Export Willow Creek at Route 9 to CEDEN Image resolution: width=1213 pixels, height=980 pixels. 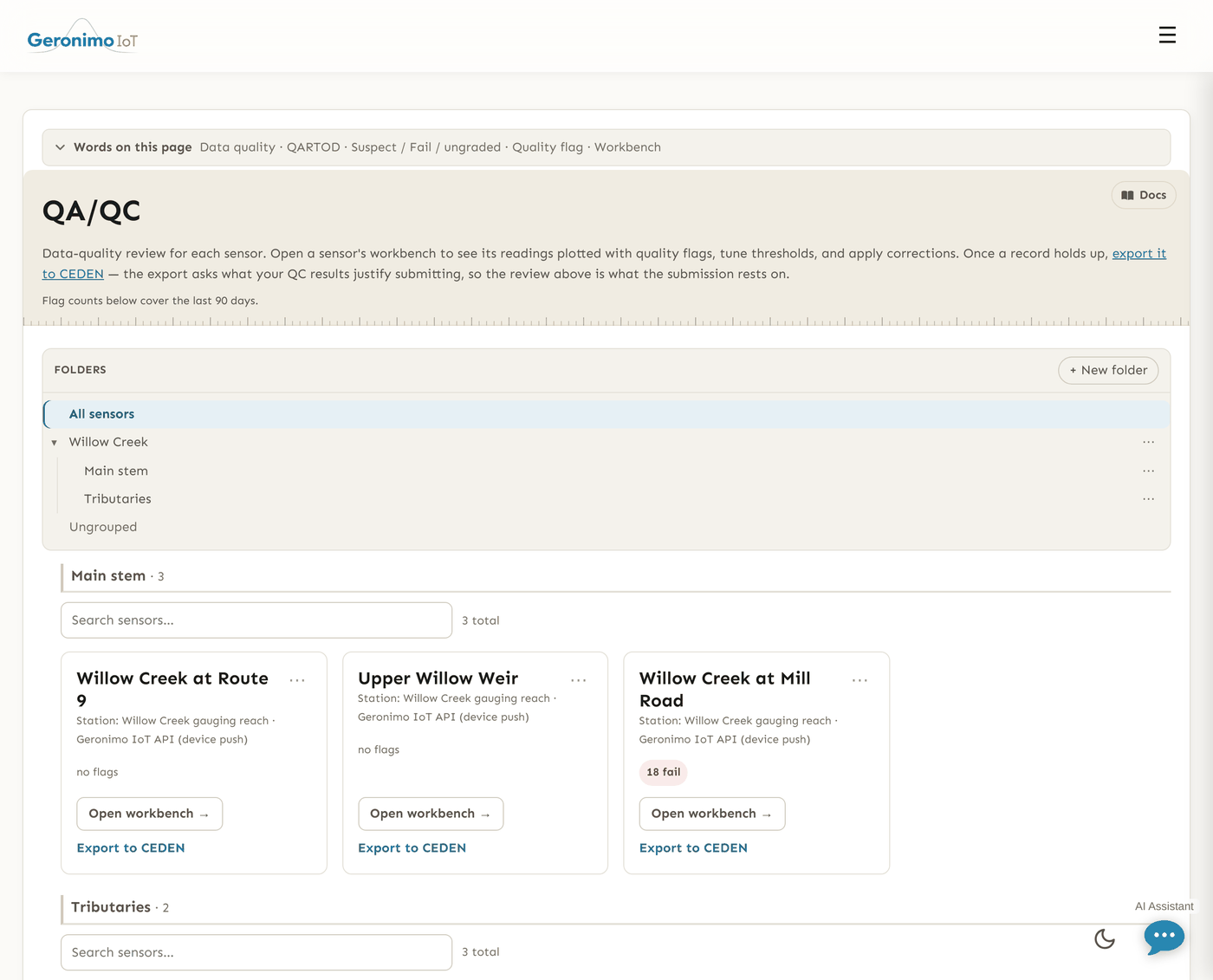pyautogui.click(x=131, y=848)
